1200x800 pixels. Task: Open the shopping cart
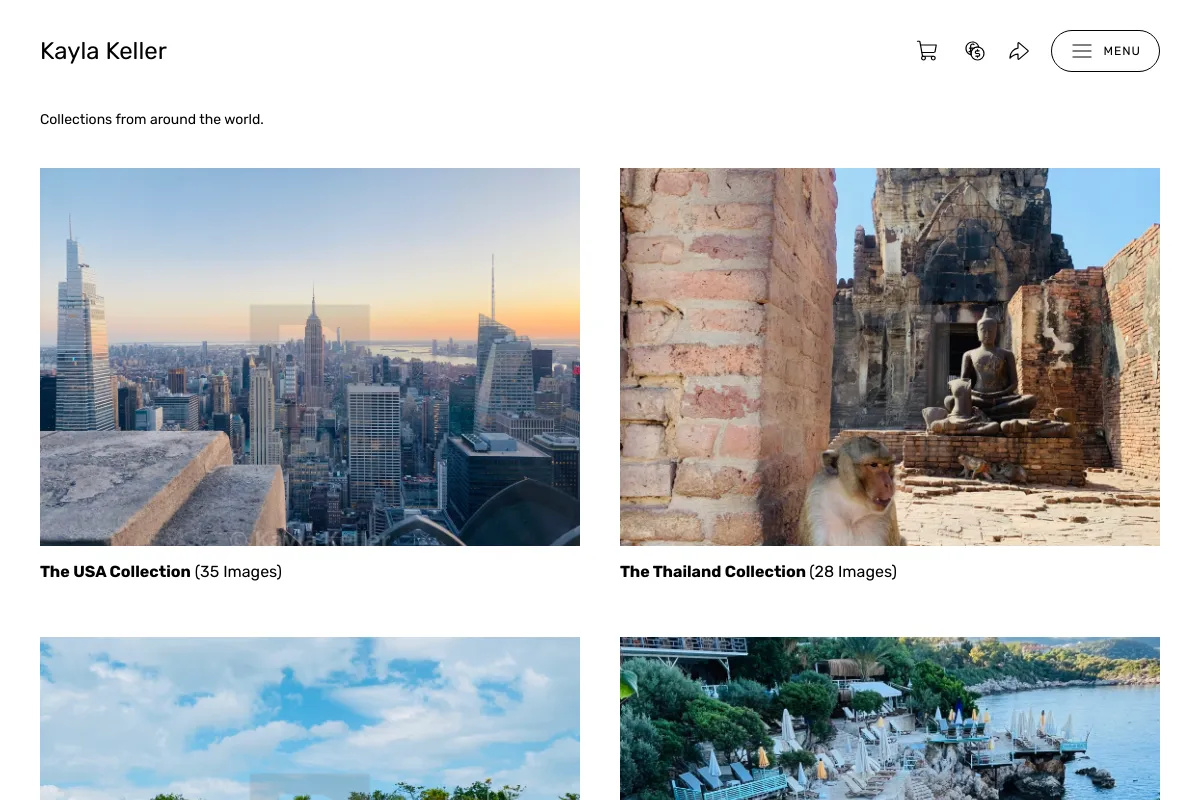tap(927, 51)
